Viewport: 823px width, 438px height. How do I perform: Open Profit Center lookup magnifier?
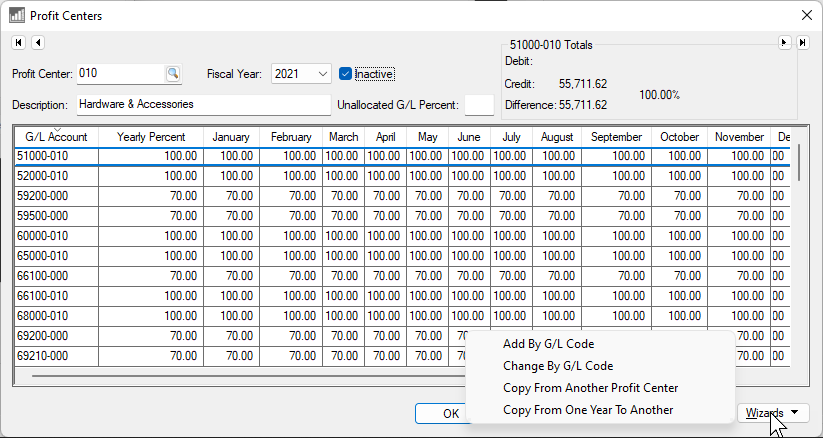click(173, 74)
